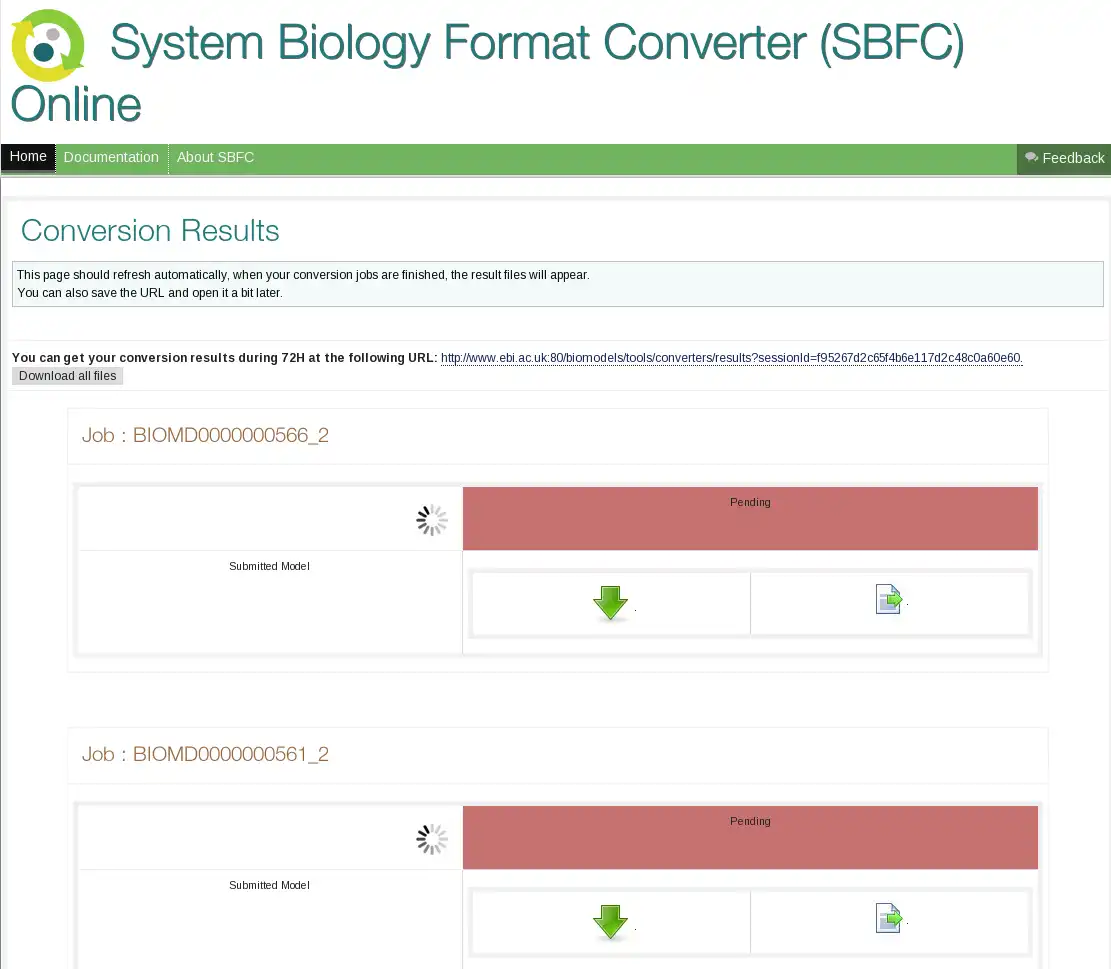Image resolution: width=1111 pixels, height=969 pixels.
Task: Click the SBFC circular logo icon
Action: point(48,46)
